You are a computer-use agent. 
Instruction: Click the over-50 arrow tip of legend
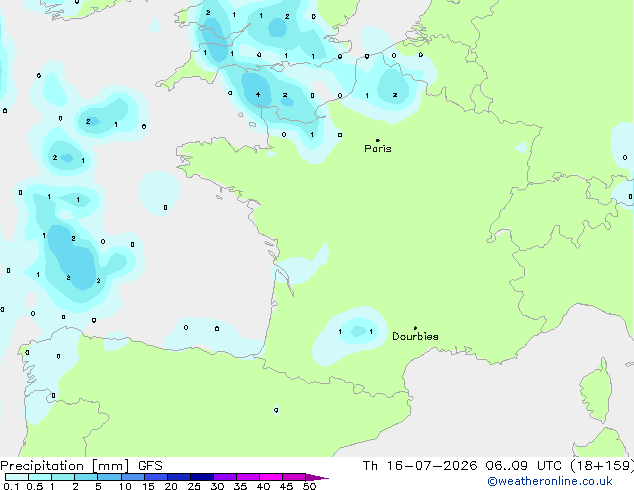[x=317, y=477]
